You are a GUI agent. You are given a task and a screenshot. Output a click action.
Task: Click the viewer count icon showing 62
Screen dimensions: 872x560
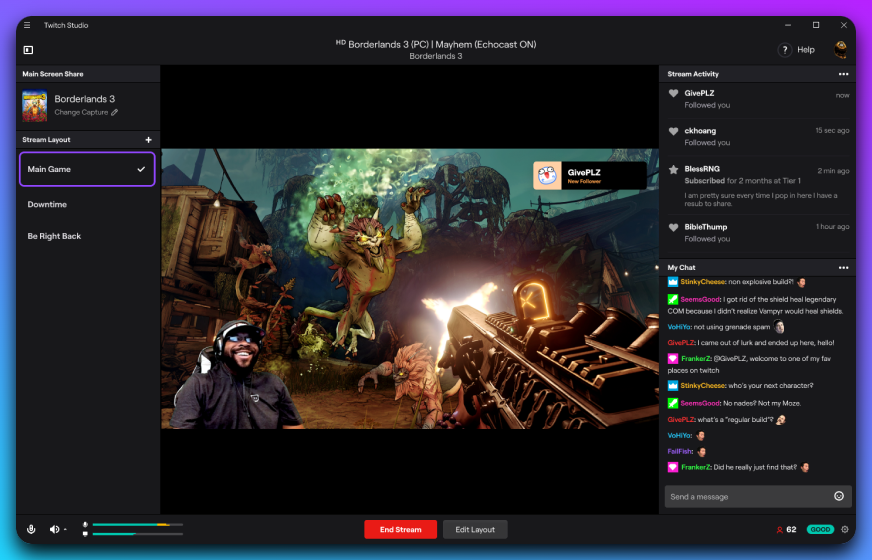pyautogui.click(x=780, y=530)
